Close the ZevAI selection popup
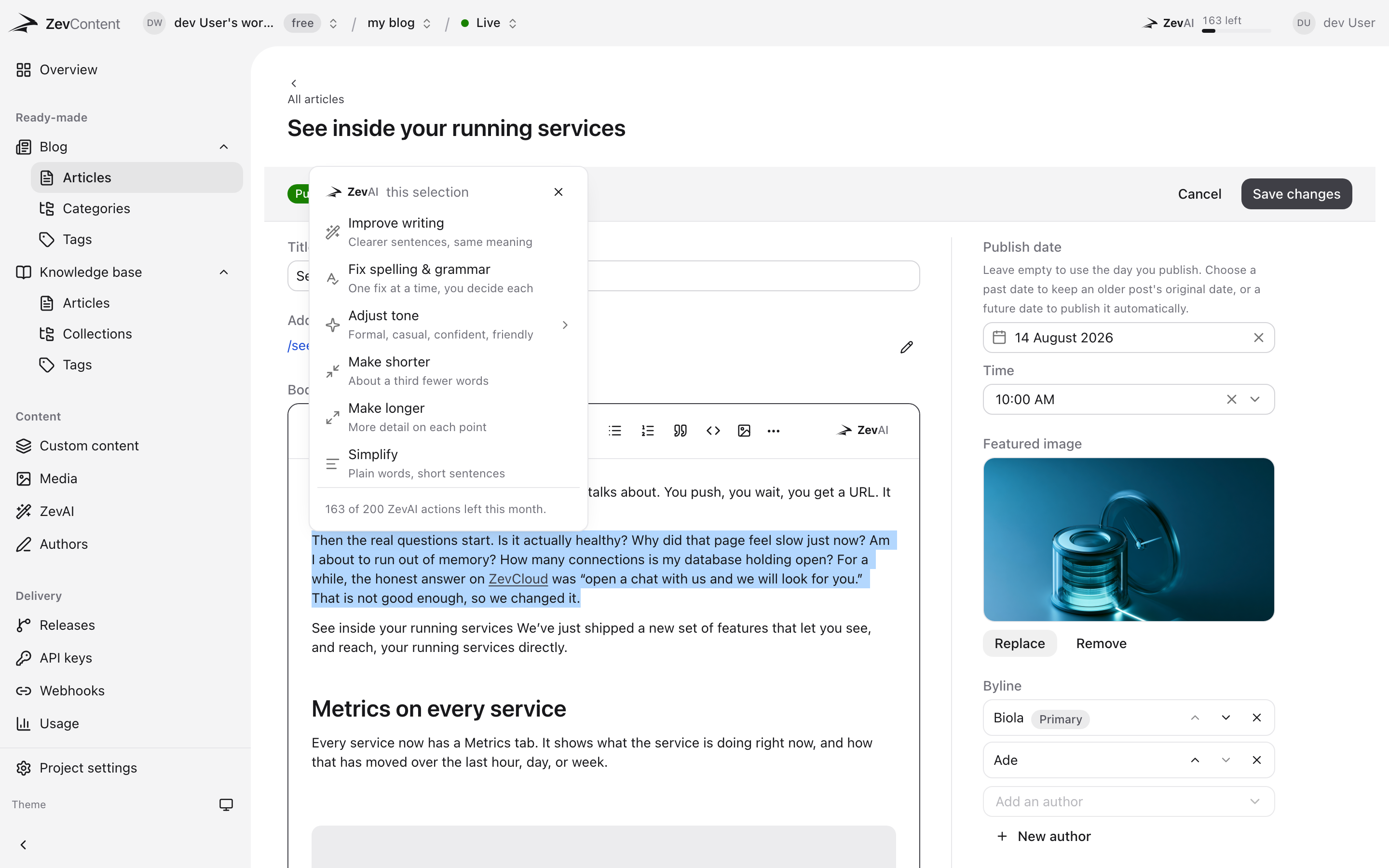1389x868 pixels. point(558,192)
